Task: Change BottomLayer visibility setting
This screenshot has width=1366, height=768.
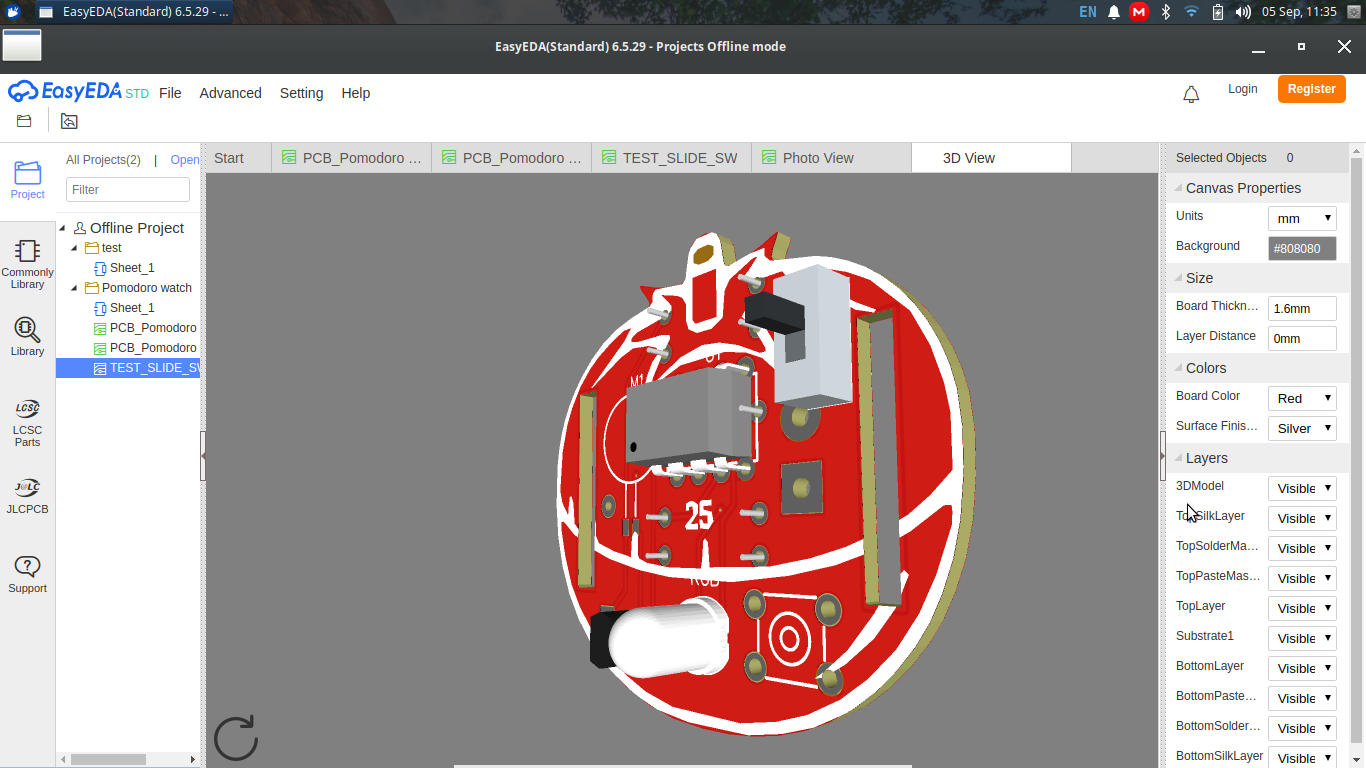Action: 1302,668
